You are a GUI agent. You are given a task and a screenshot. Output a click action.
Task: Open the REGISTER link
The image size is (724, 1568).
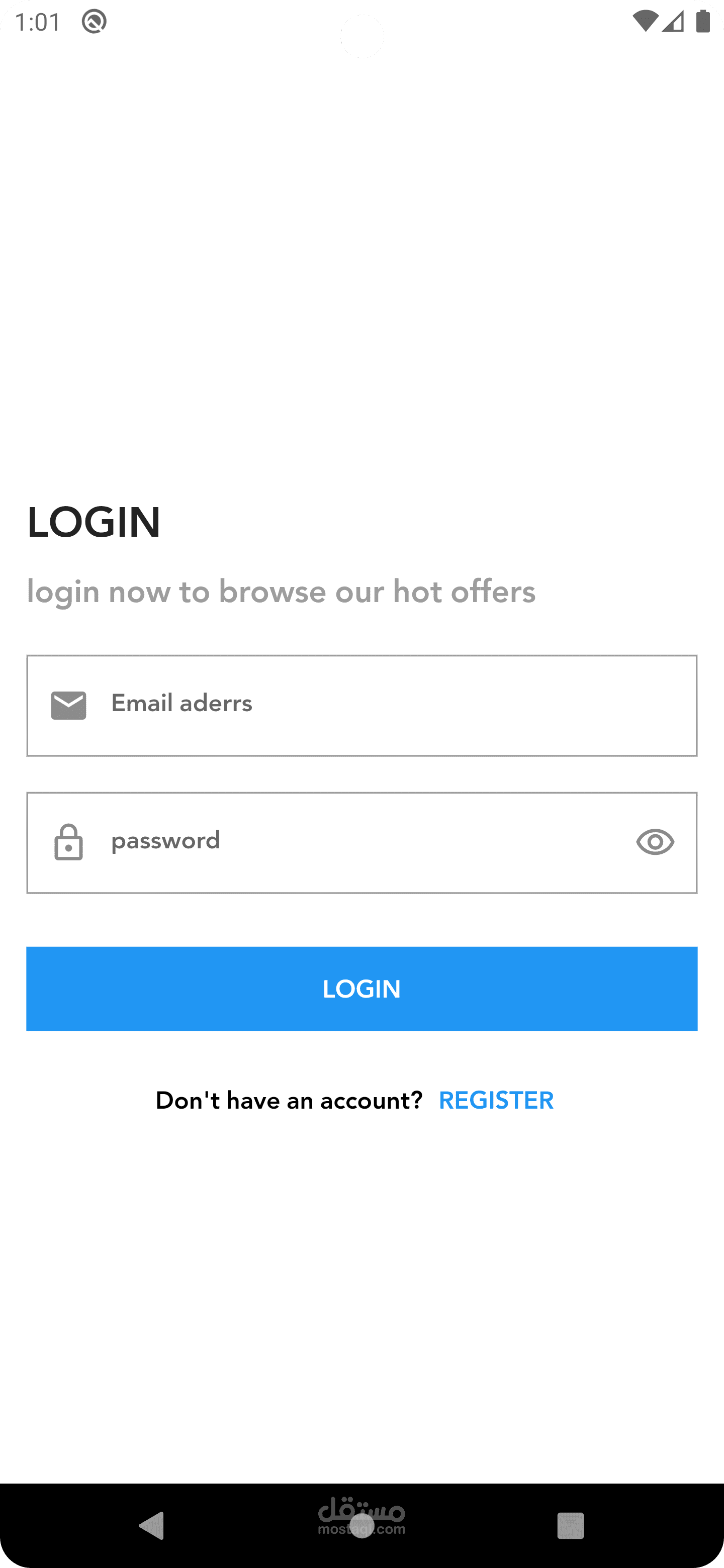coord(496,1100)
